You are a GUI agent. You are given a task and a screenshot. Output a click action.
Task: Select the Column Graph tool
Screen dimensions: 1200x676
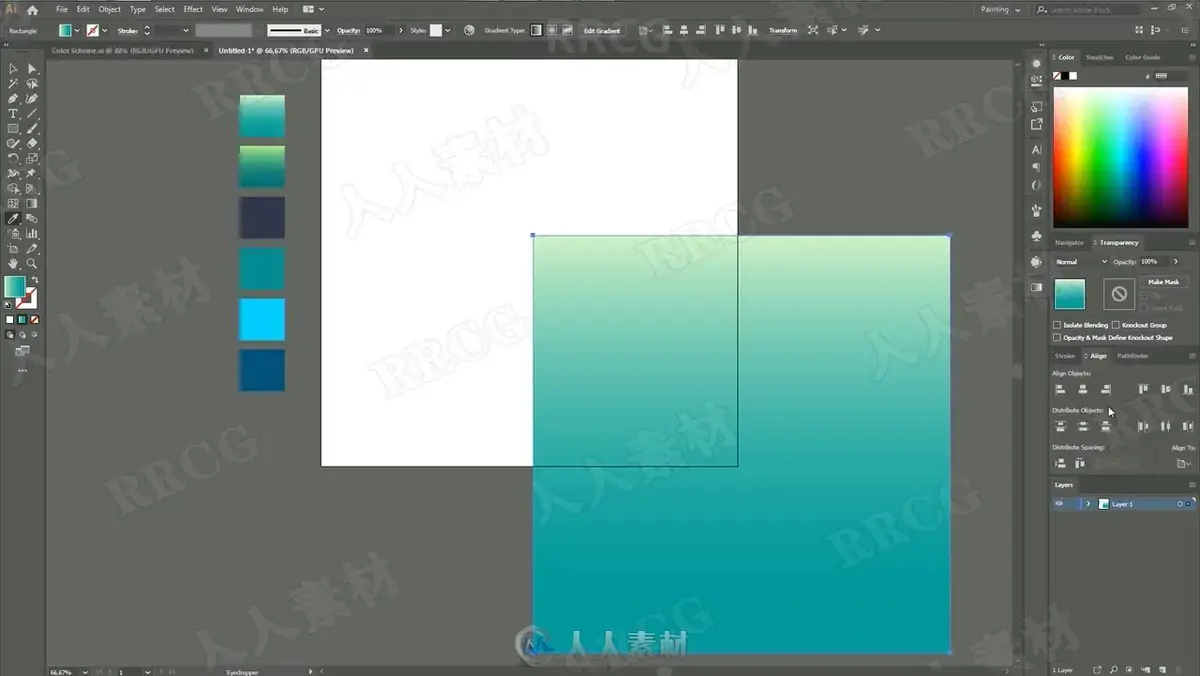coord(32,234)
